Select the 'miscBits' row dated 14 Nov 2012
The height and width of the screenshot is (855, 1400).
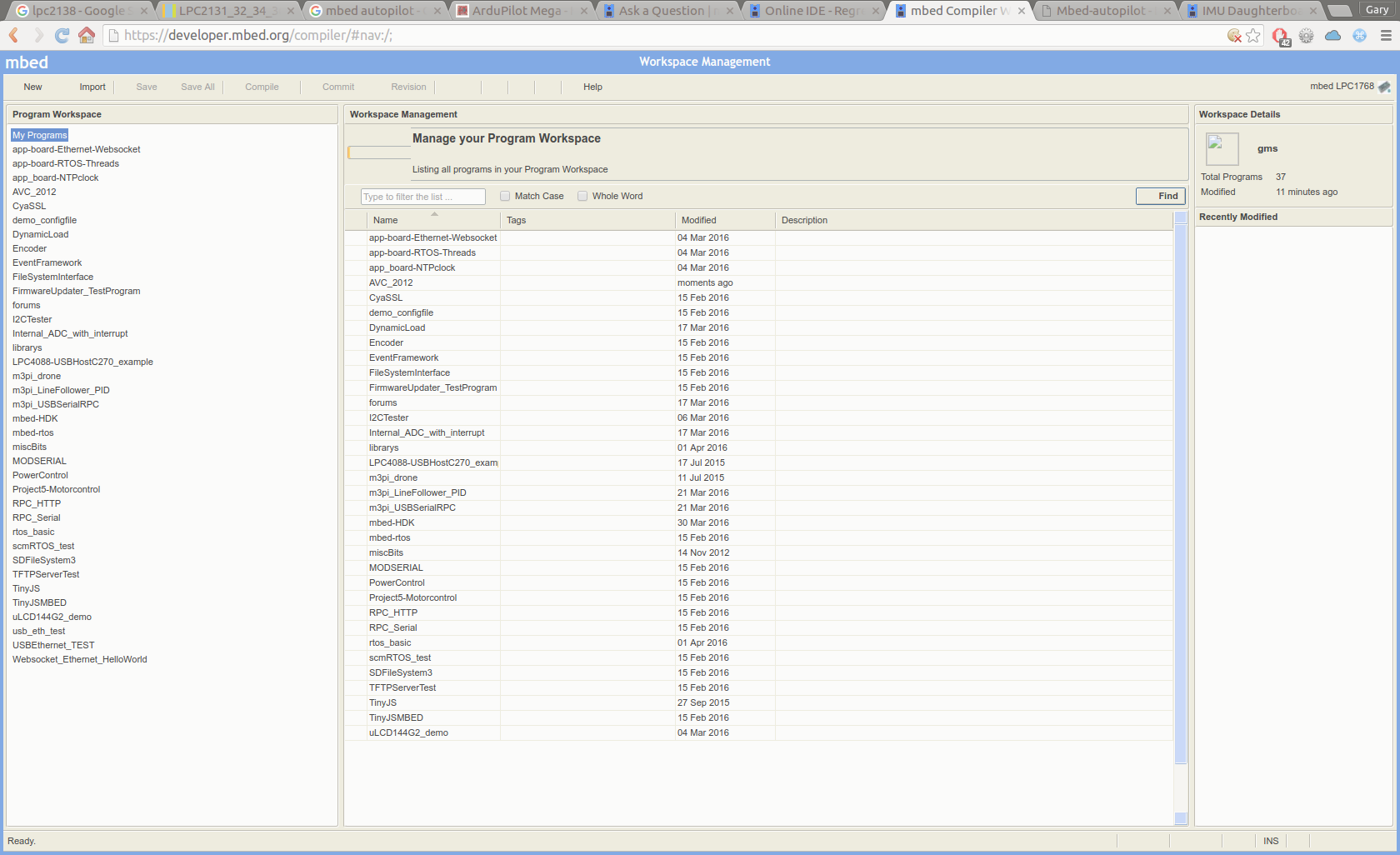[x=758, y=552]
